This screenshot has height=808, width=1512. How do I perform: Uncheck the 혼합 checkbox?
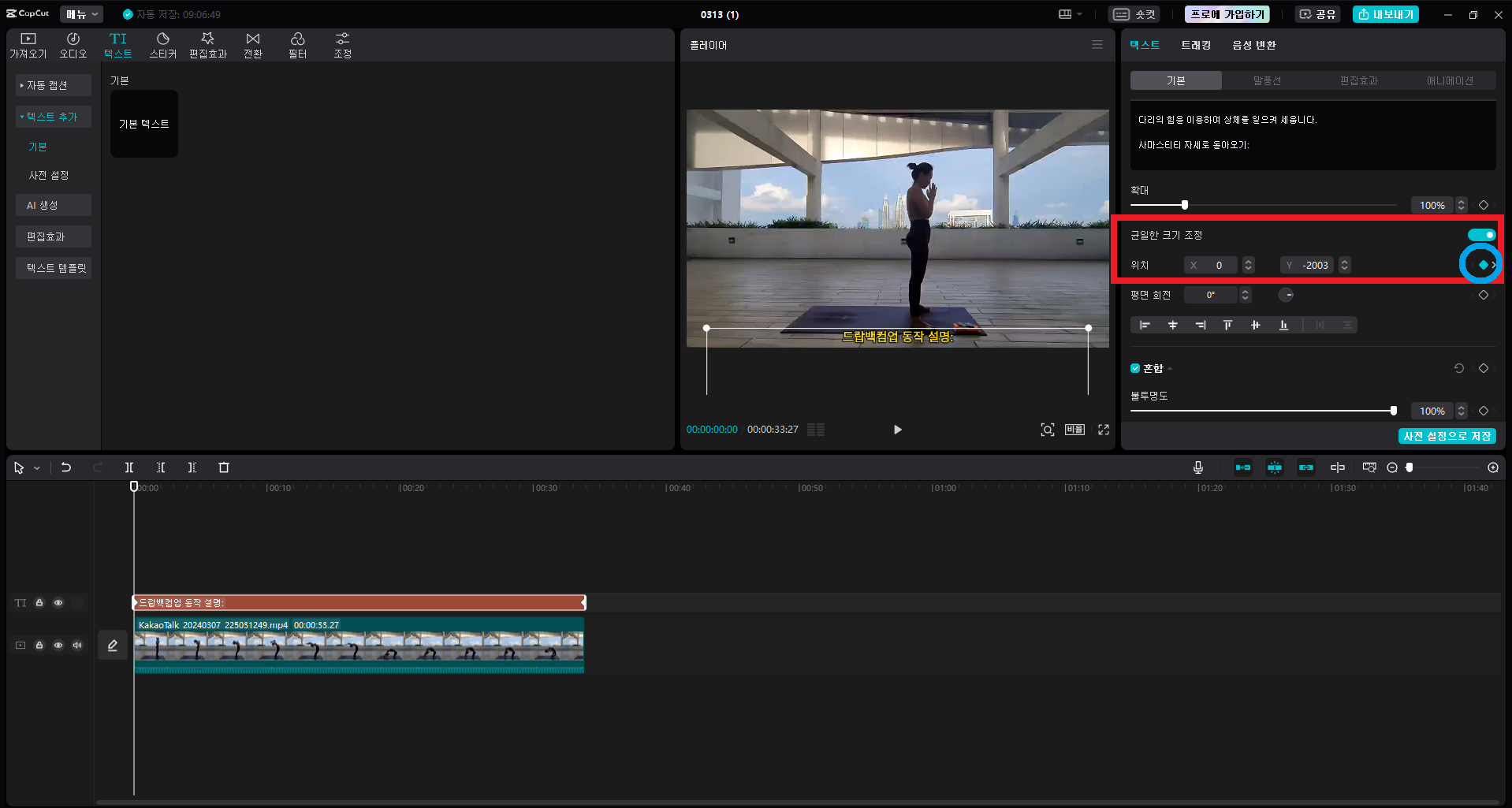click(1135, 368)
